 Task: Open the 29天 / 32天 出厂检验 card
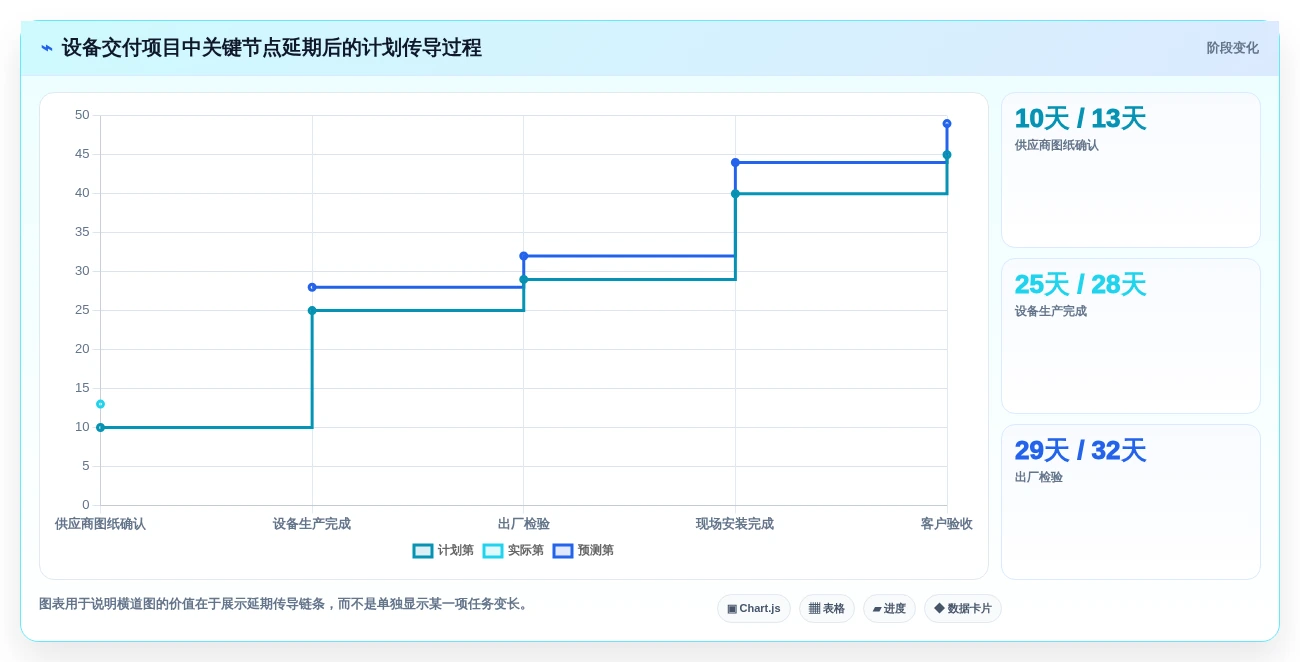click(1131, 502)
